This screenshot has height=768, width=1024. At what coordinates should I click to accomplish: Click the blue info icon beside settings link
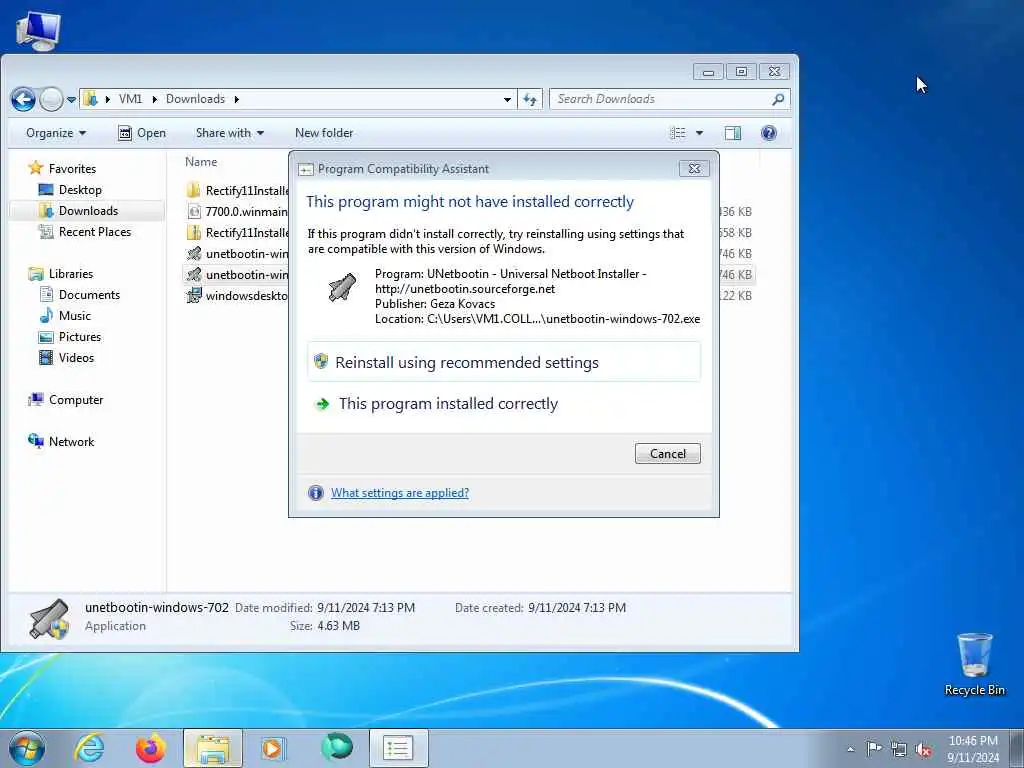[x=315, y=493]
